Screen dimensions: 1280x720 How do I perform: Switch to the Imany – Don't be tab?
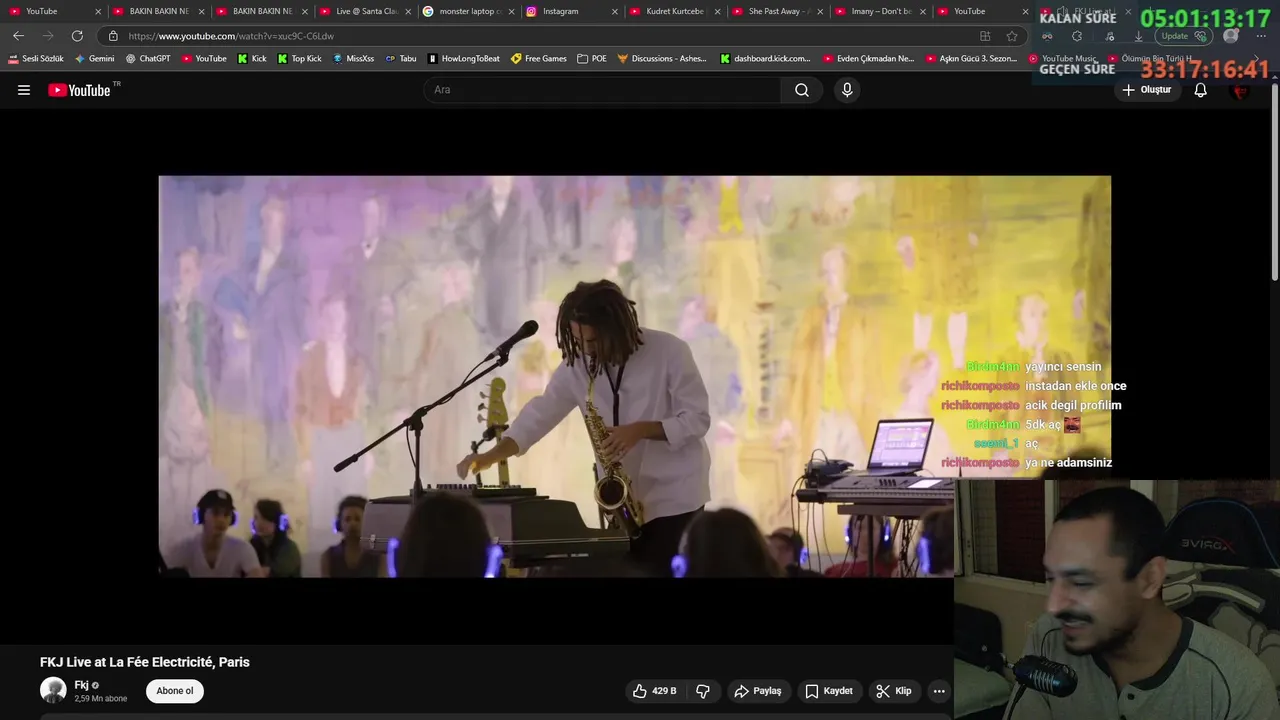pyautogui.click(x=880, y=11)
